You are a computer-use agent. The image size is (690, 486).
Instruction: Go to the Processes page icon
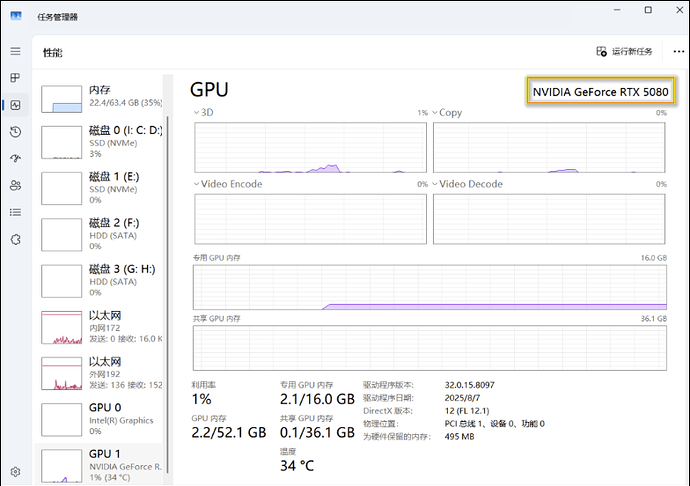point(15,78)
